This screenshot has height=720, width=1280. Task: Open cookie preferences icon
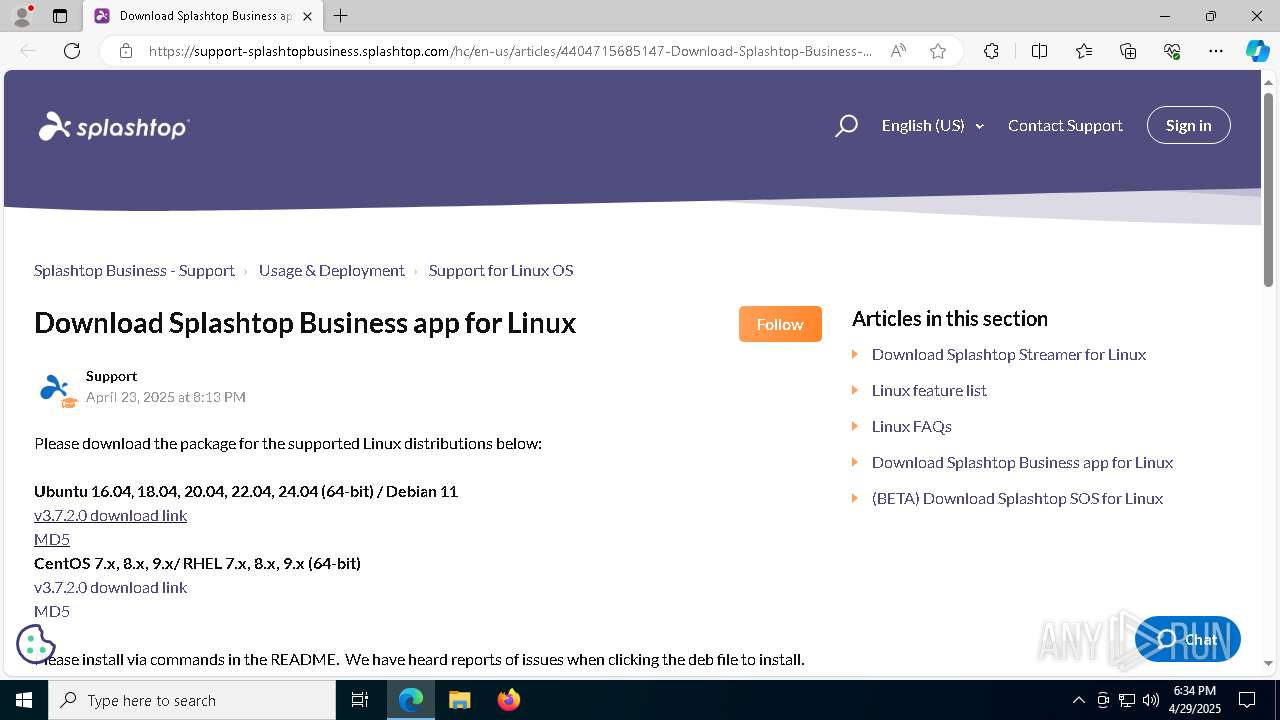point(36,644)
